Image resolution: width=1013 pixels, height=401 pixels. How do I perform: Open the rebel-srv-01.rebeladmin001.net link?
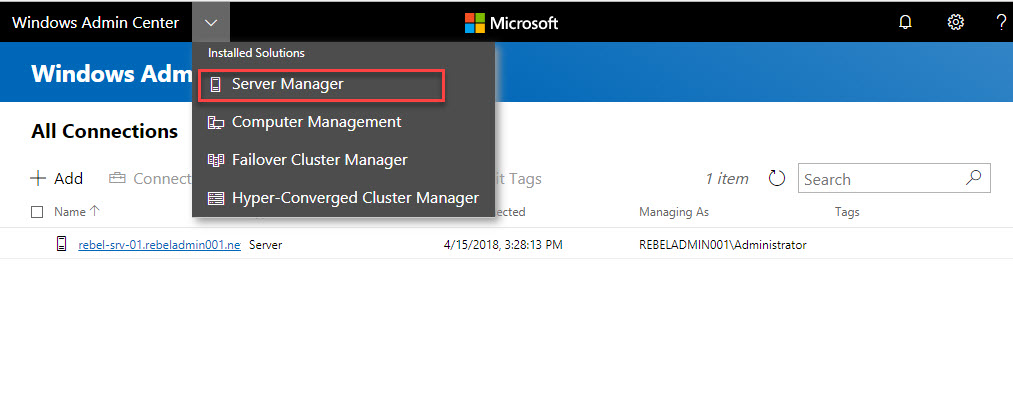[x=160, y=245]
